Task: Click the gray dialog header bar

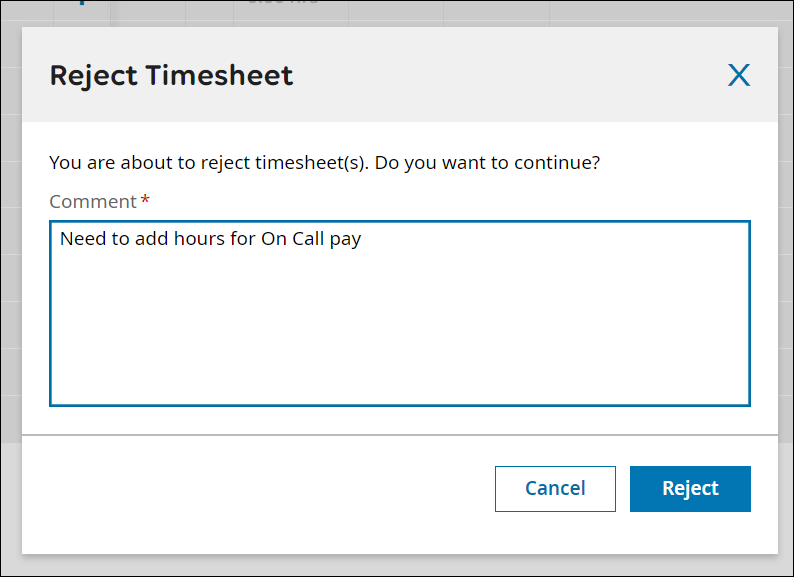Action: point(500,75)
